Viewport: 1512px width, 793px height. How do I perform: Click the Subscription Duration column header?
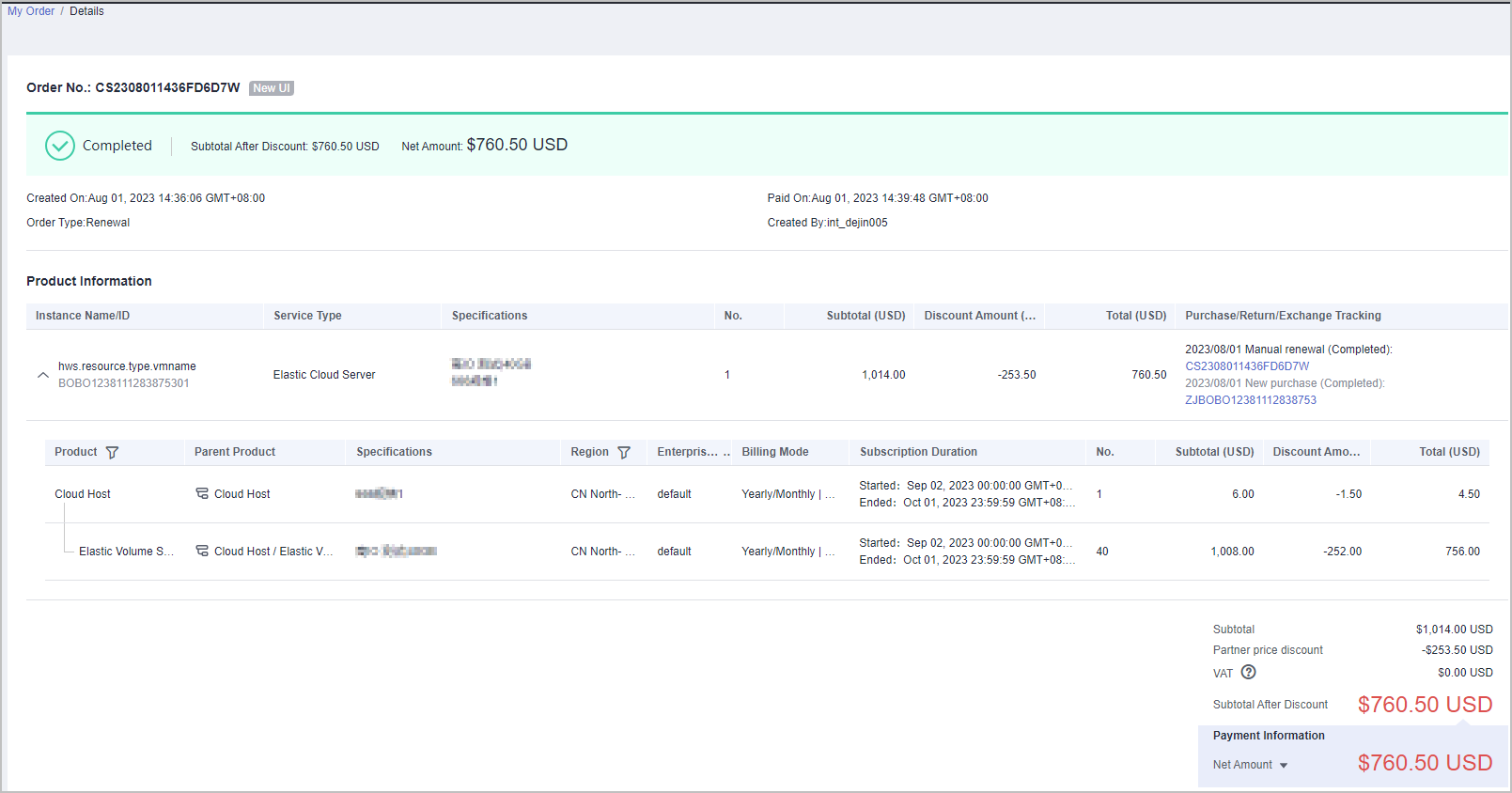pyautogui.click(x=918, y=452)
